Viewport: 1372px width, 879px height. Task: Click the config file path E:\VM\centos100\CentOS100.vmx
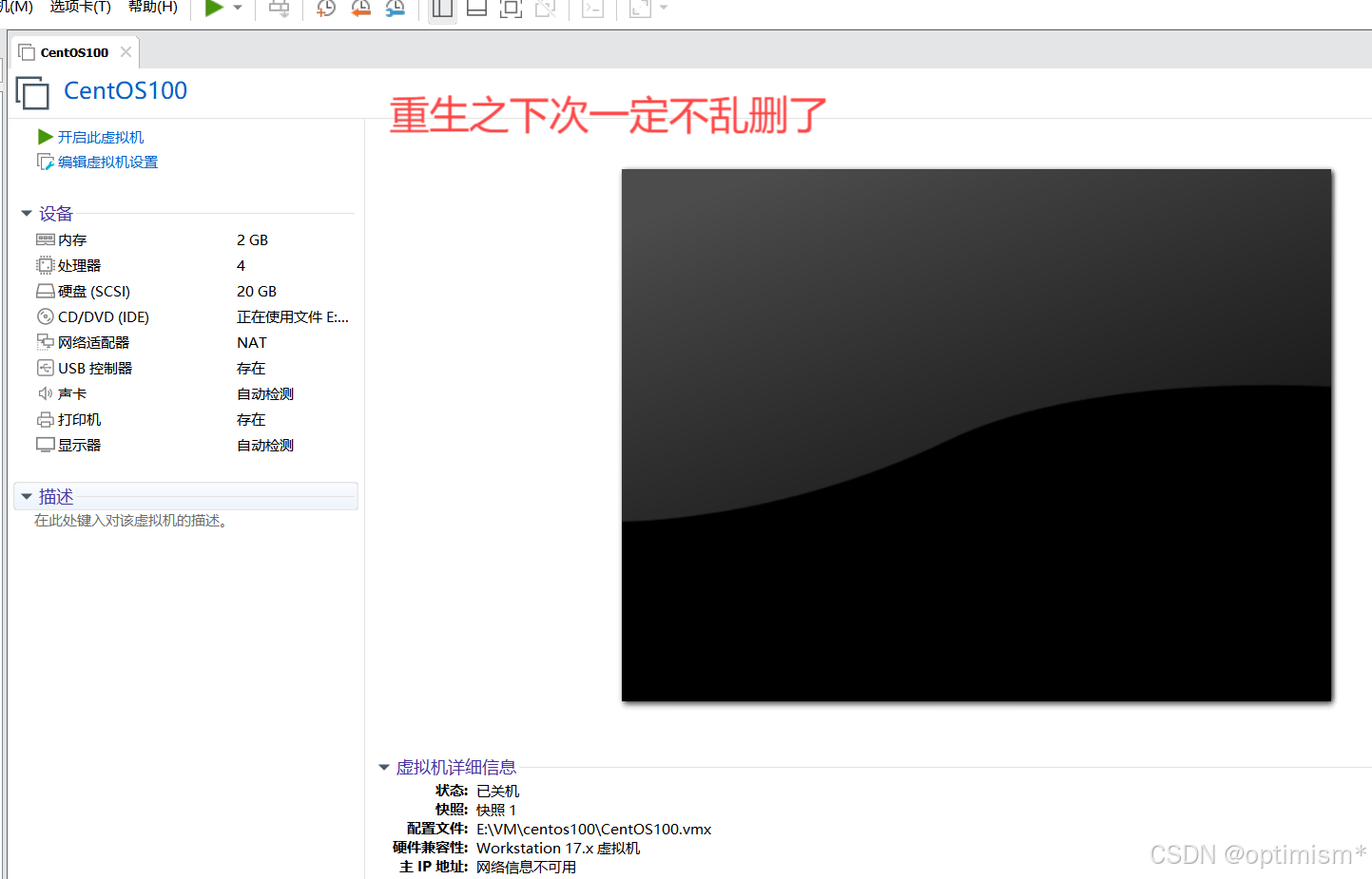coord(594,830)
